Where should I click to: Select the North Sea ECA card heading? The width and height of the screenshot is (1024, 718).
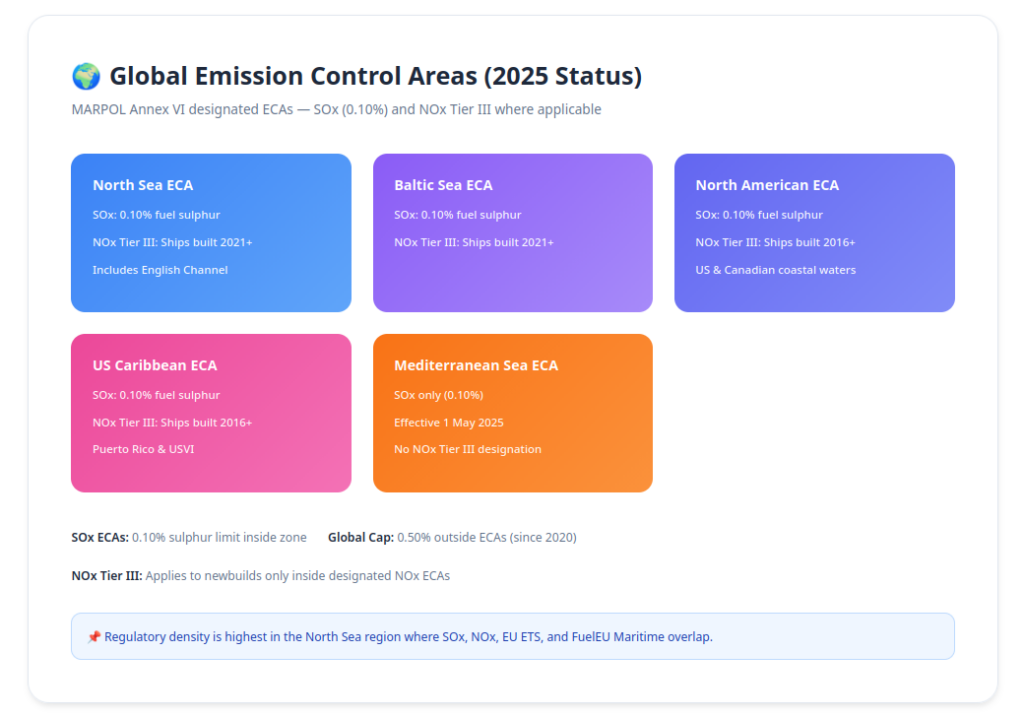click(143, 185)
